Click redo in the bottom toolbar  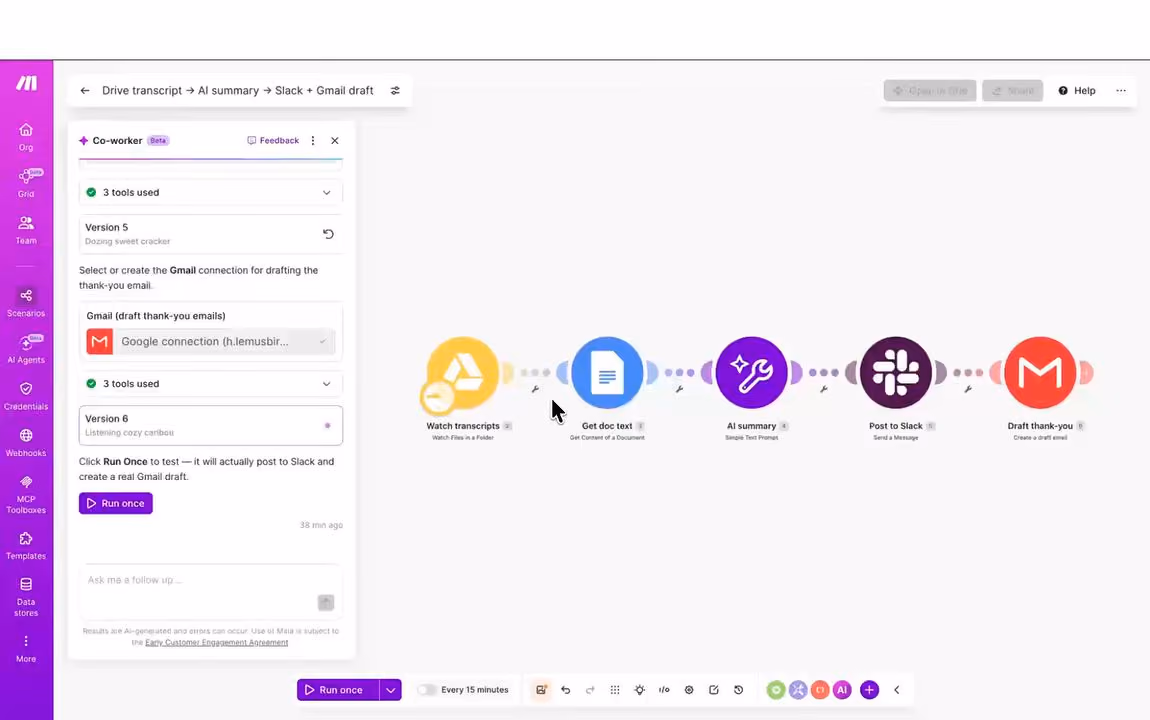pyautogui.click(x=590, y=689)
